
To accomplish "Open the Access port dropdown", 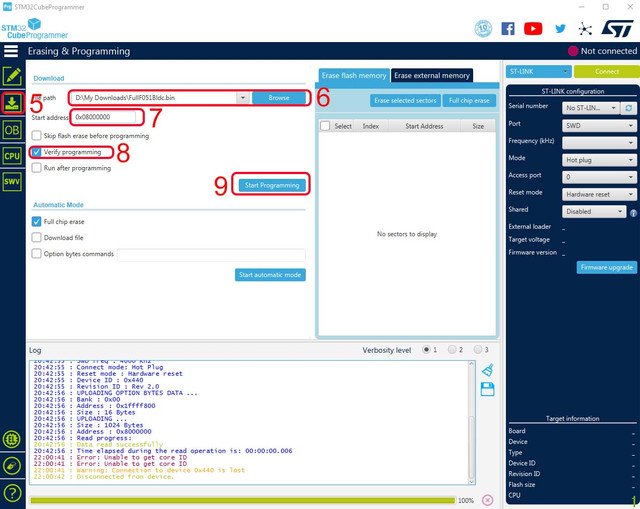I will point(599,177).
